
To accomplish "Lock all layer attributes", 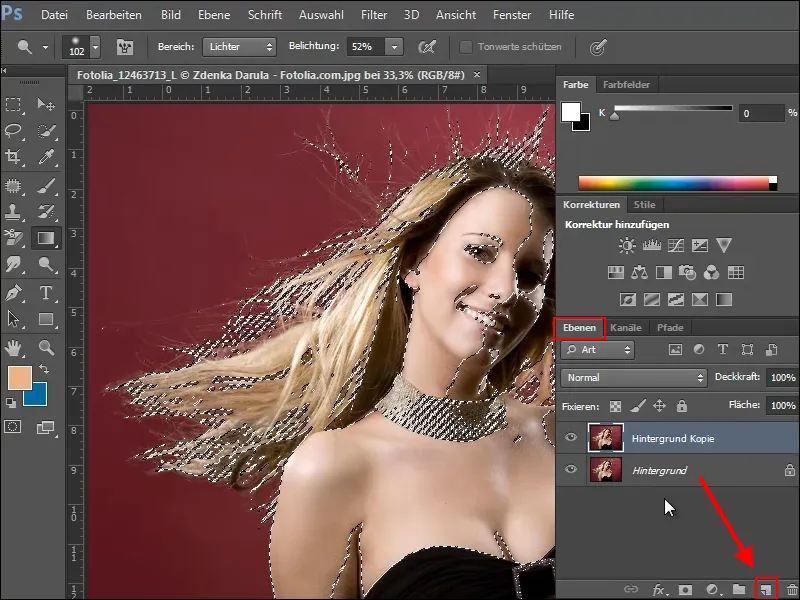I will (x=682, y=406).
